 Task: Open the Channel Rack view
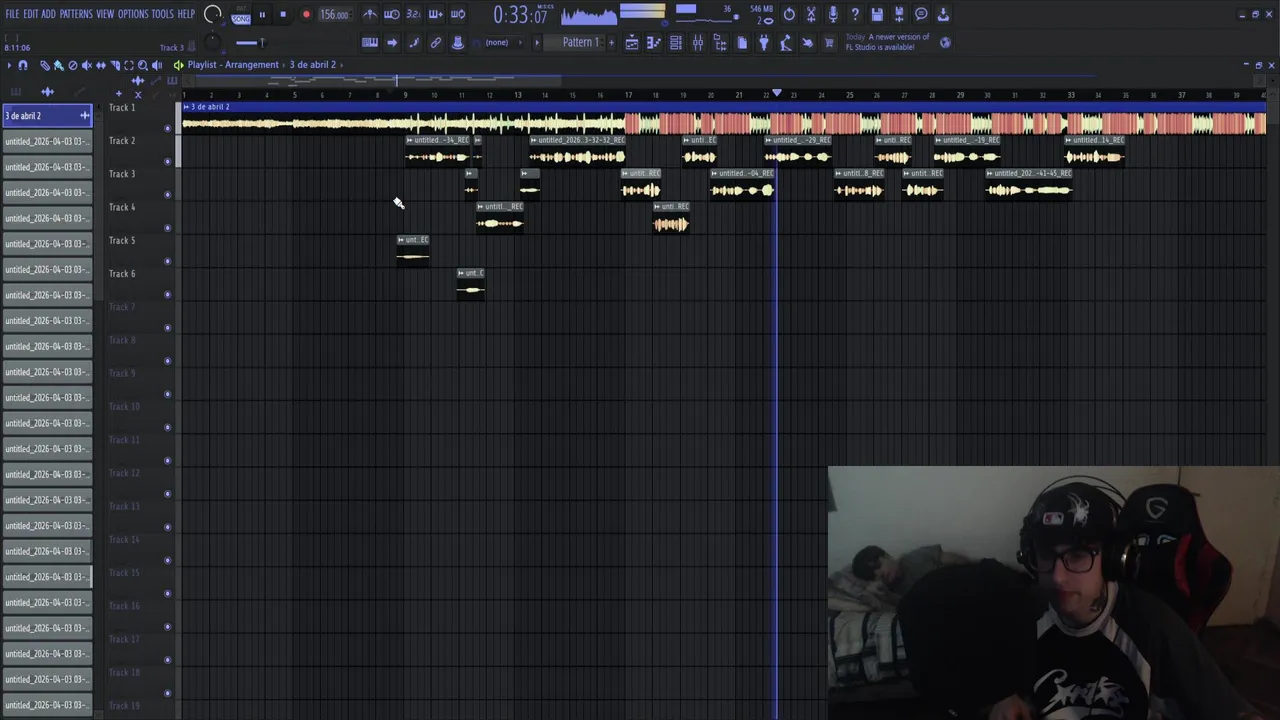pyautogui.click(x=676, y=43)
